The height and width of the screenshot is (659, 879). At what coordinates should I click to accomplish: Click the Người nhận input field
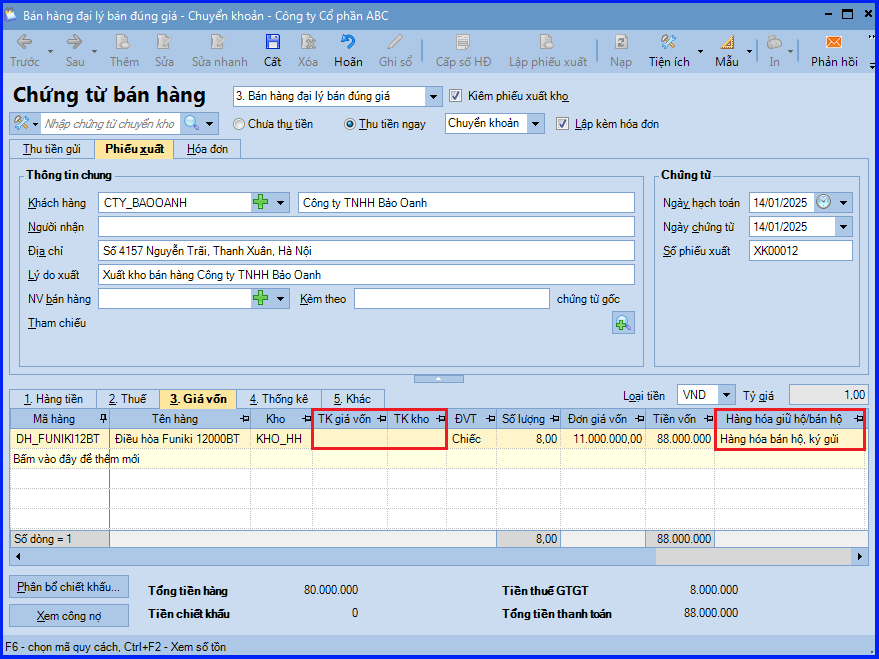tap(367, 227)
